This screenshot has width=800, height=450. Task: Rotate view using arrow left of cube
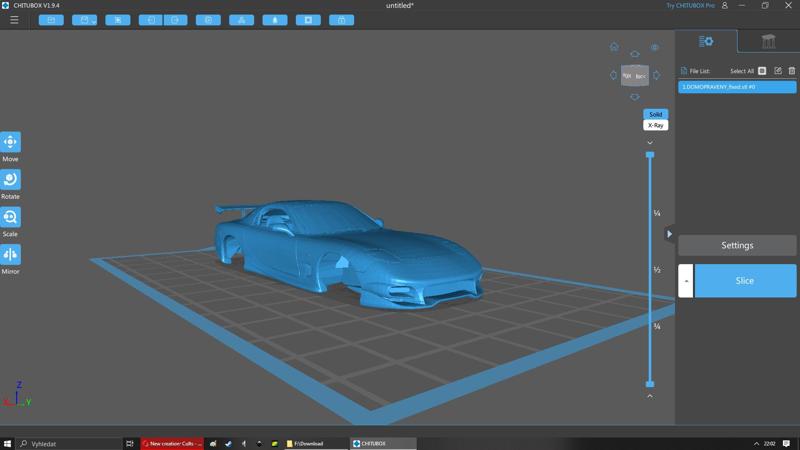coord(613,75)
